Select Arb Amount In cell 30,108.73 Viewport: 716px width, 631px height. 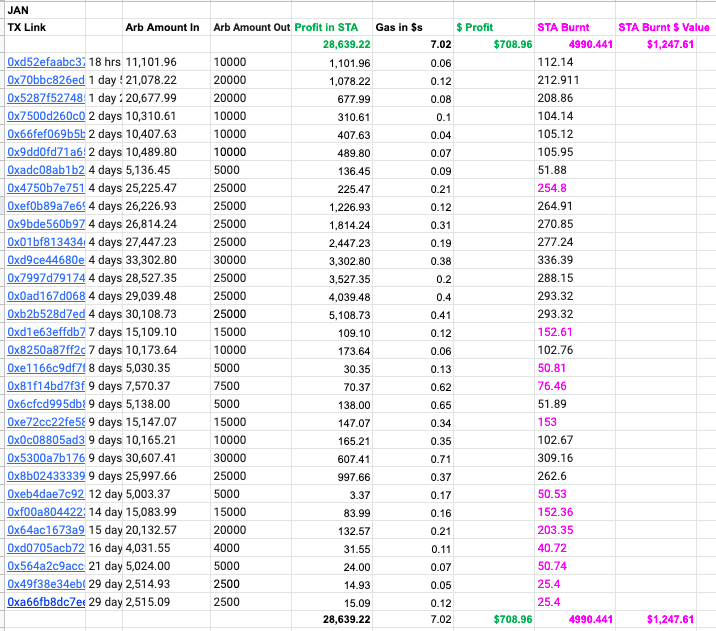pos(166,314)
